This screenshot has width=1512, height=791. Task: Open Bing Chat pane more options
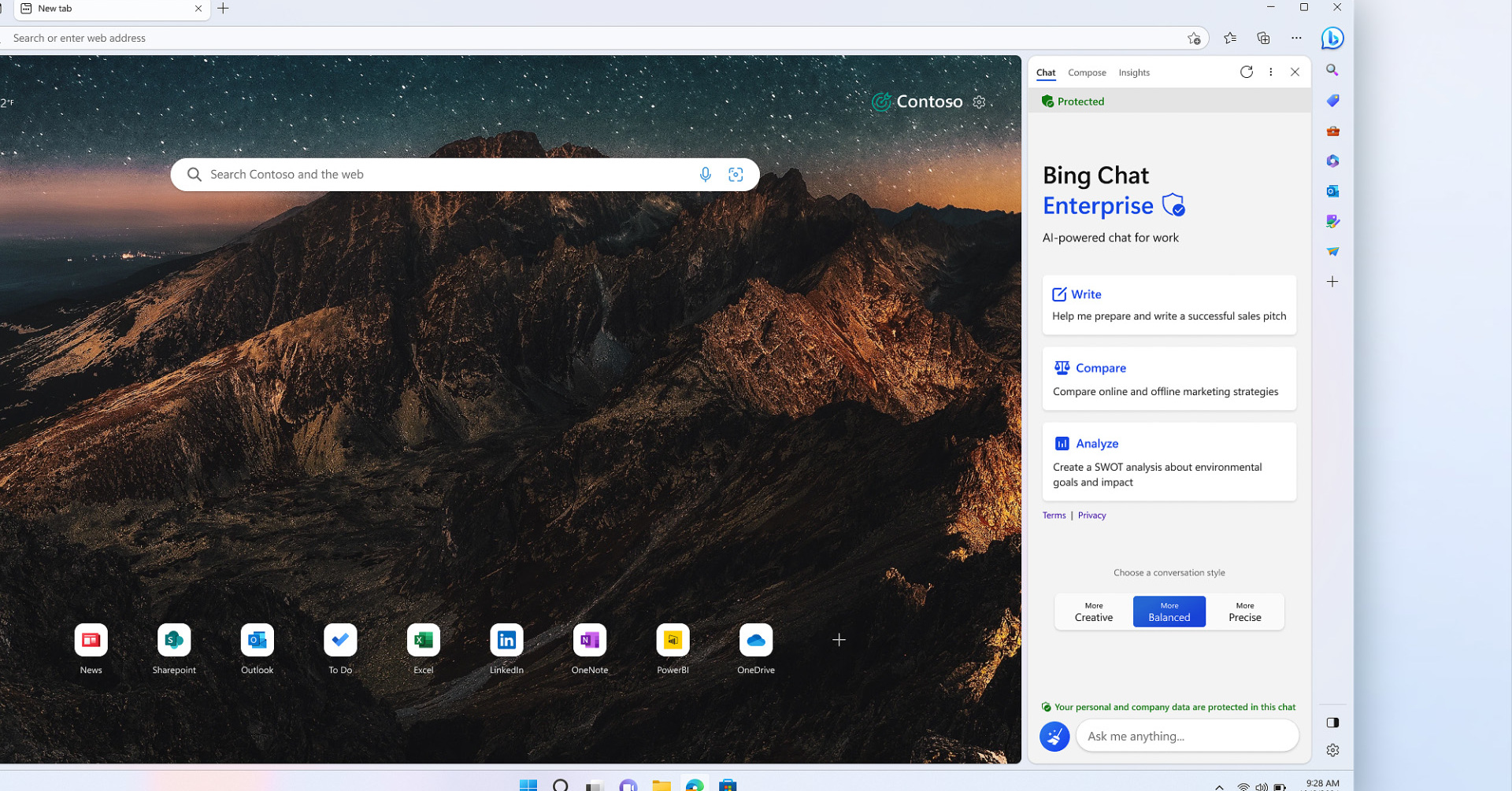[x=1270, y=72]
